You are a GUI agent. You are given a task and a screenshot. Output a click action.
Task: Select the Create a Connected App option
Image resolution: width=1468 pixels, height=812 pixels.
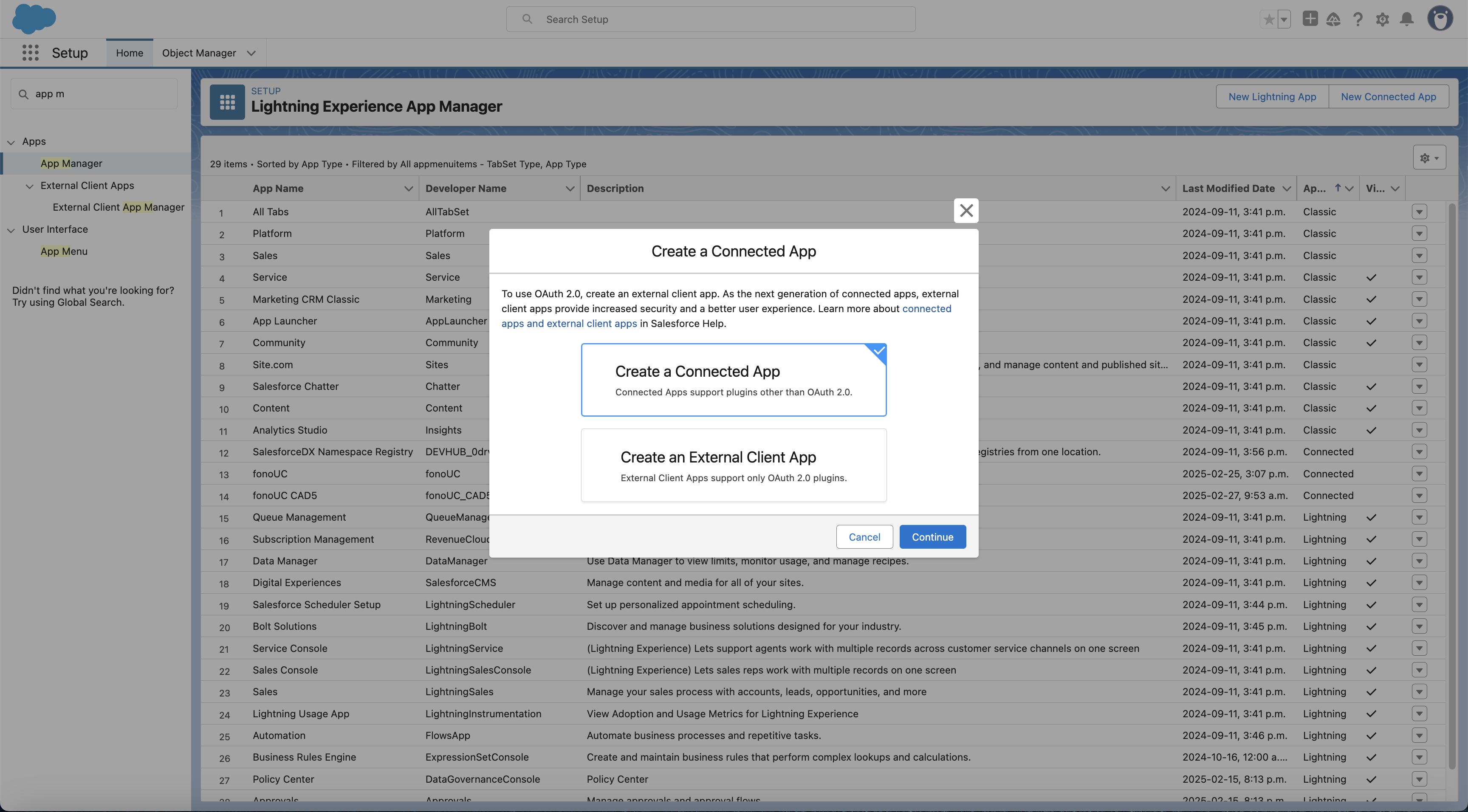[734, 380]
